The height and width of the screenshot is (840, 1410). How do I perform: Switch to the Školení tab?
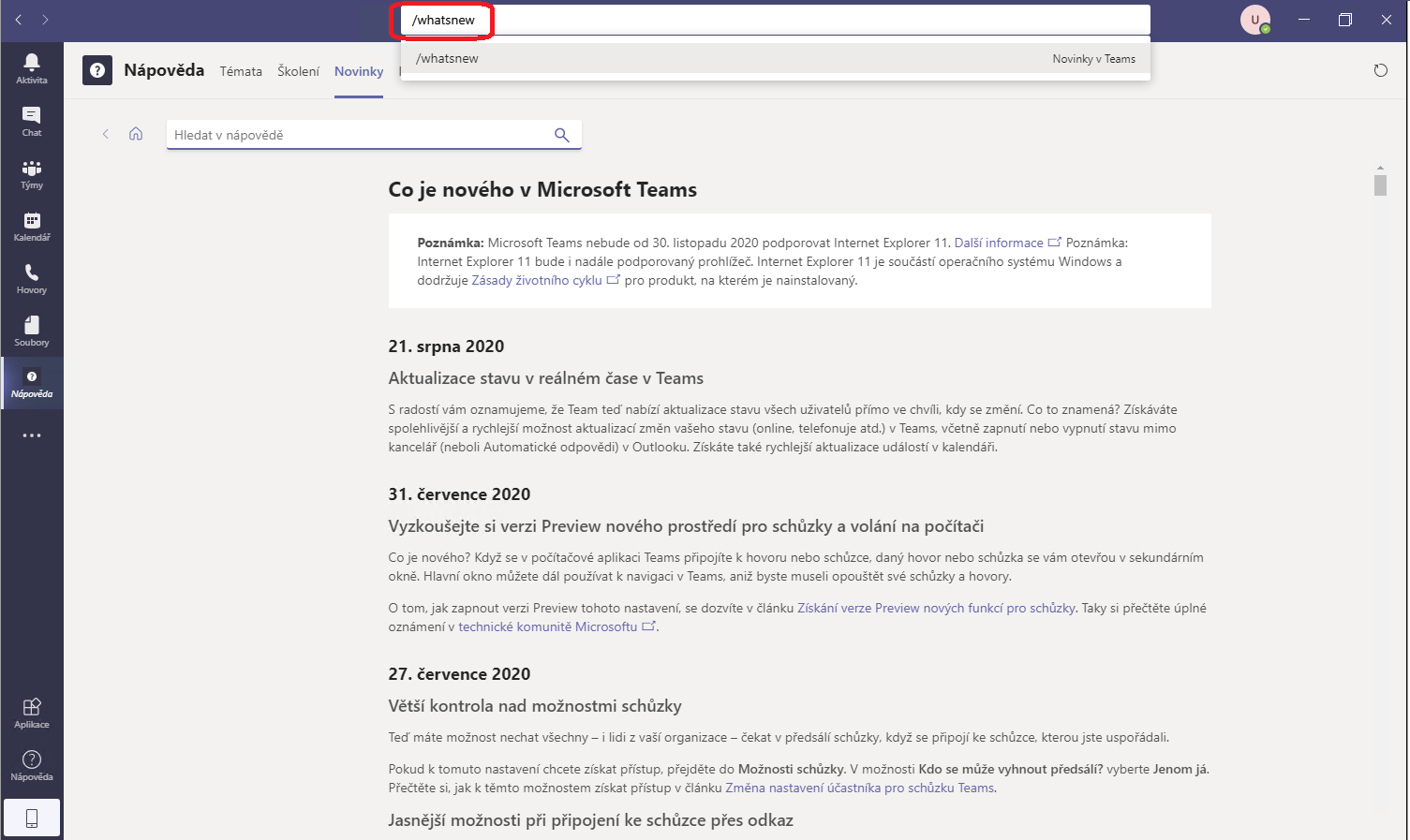pyautogui.click(x=298, y=71)
